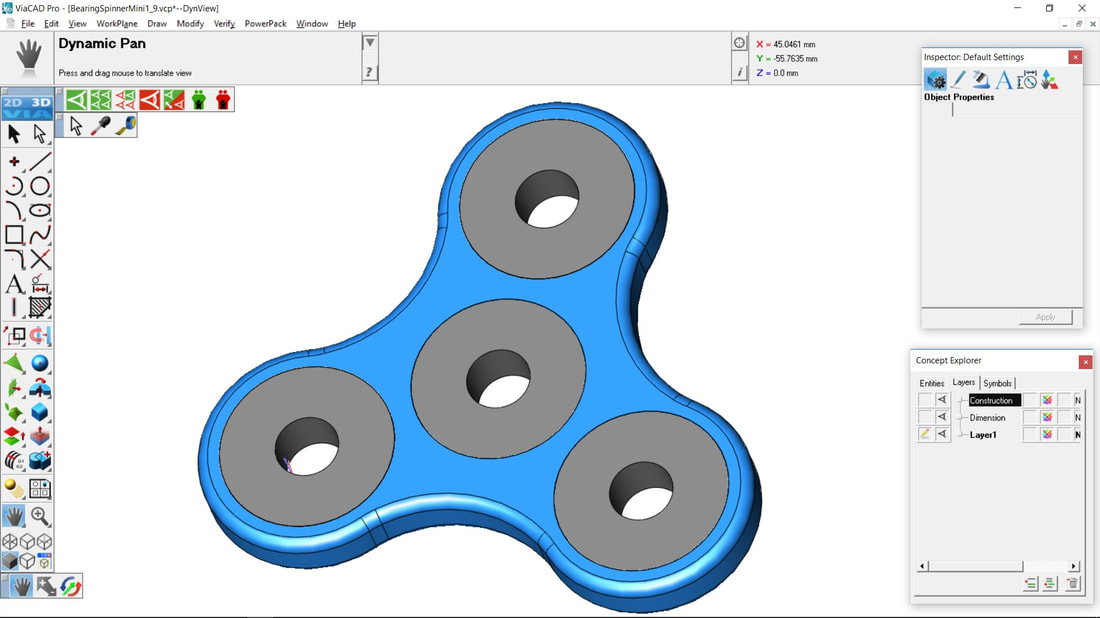This screenshot has height=618, width=1100.
Task: Expand the prompt bar dropdown arrow
Action: [370, 43]
